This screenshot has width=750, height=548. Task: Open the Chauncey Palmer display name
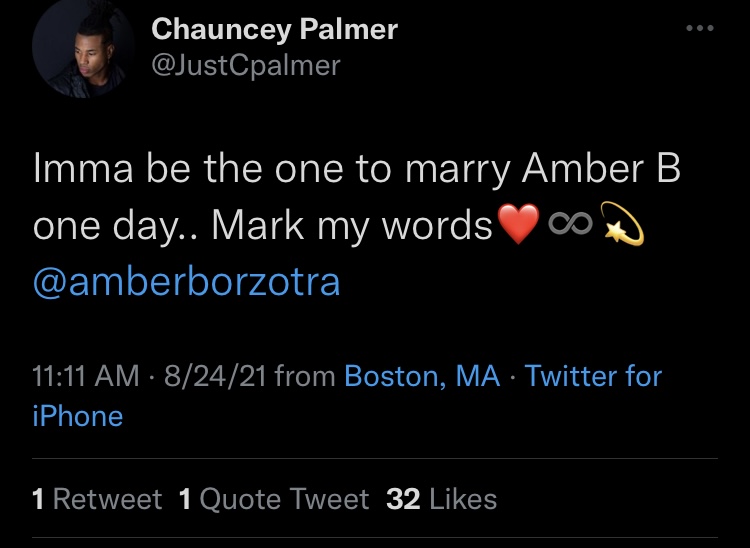point(275,30)
